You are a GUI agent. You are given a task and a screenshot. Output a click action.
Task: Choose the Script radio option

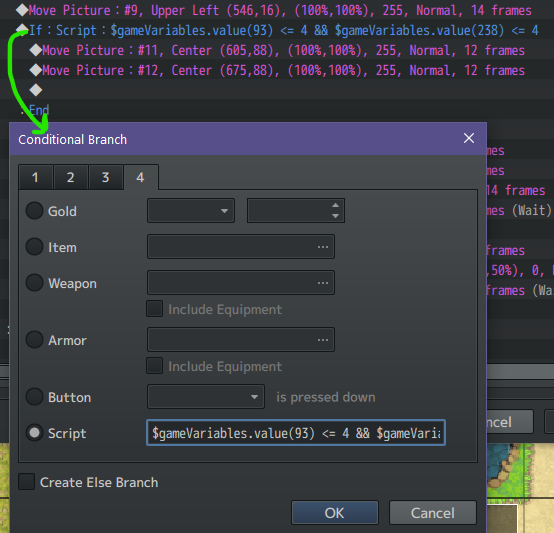pyautogui.click(x=35, y=433)
